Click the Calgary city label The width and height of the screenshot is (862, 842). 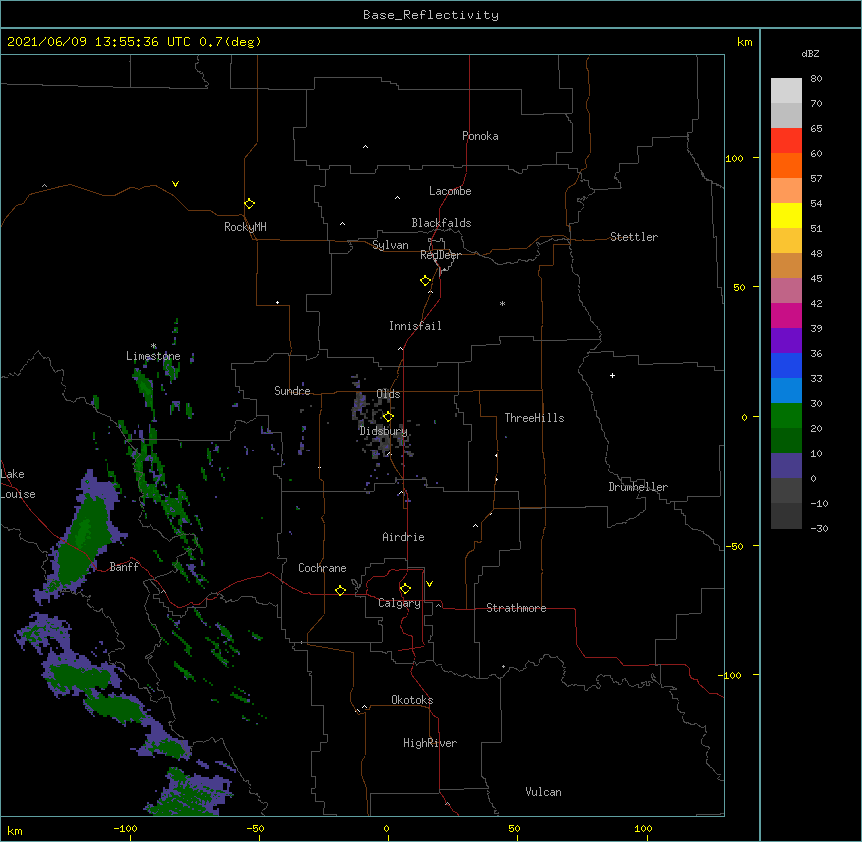point(399,603)
